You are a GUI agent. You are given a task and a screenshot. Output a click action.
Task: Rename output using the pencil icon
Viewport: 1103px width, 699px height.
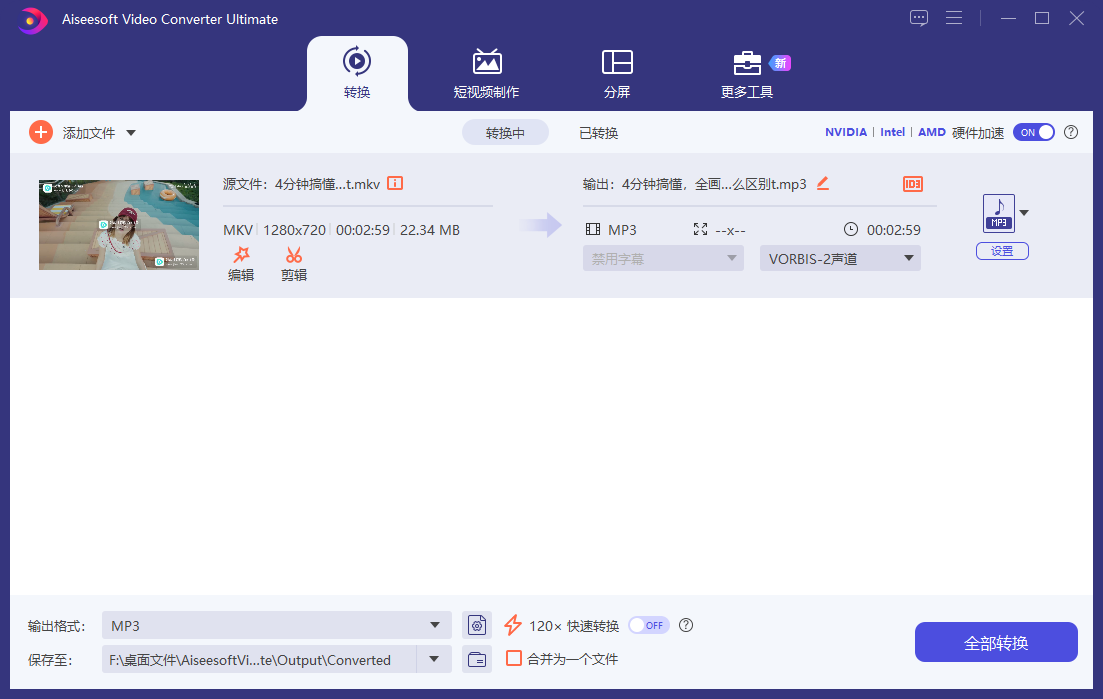(x=822, y=183)
